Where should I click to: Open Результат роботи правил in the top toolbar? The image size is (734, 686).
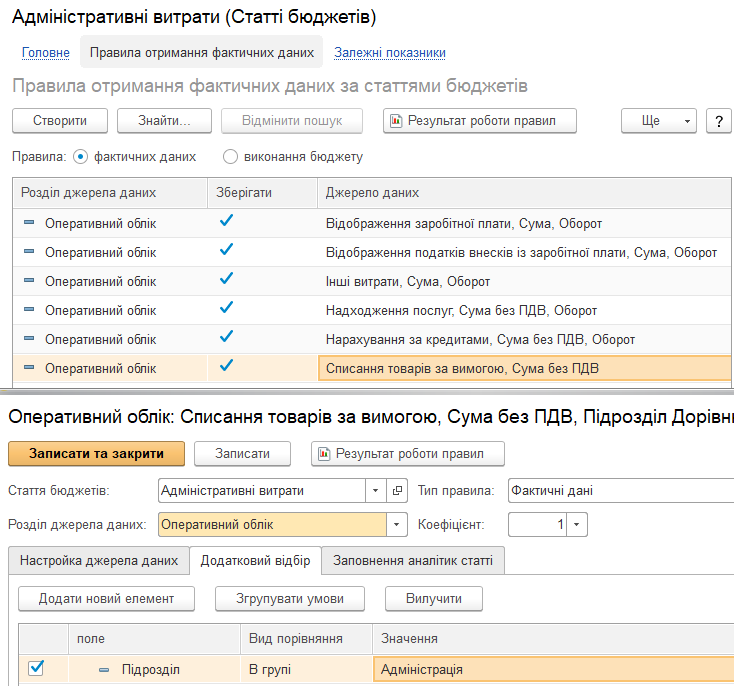pyautogui.click(x=481, y=121)
